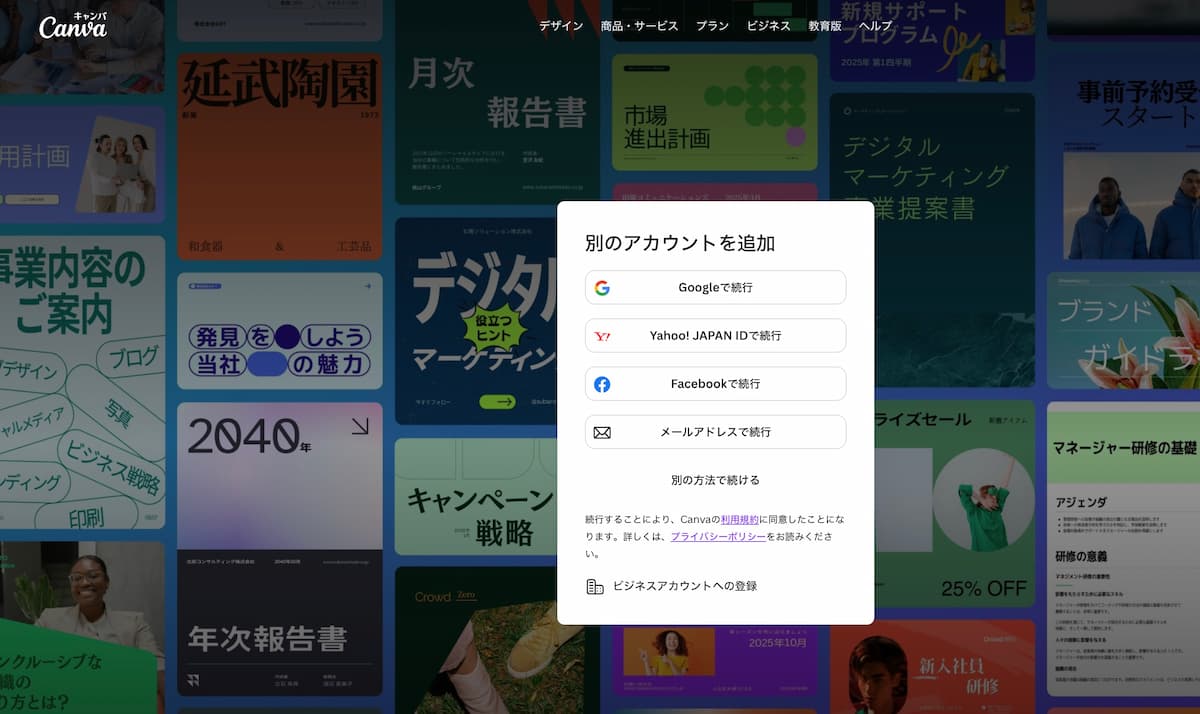Click the Yahoo! JAPAN logo icon
Viewport: 1200px width, 714px height.
pyautogui.click(x=602, y=336)
